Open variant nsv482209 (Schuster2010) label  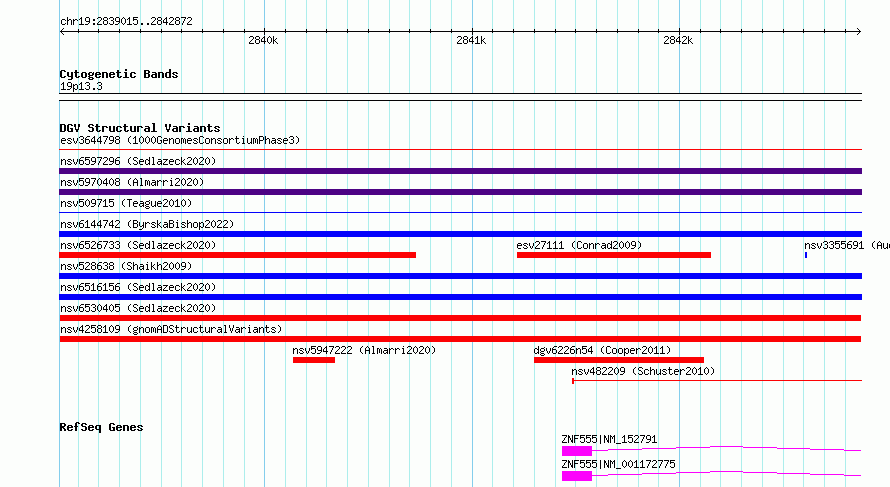[x=643, y=371]
